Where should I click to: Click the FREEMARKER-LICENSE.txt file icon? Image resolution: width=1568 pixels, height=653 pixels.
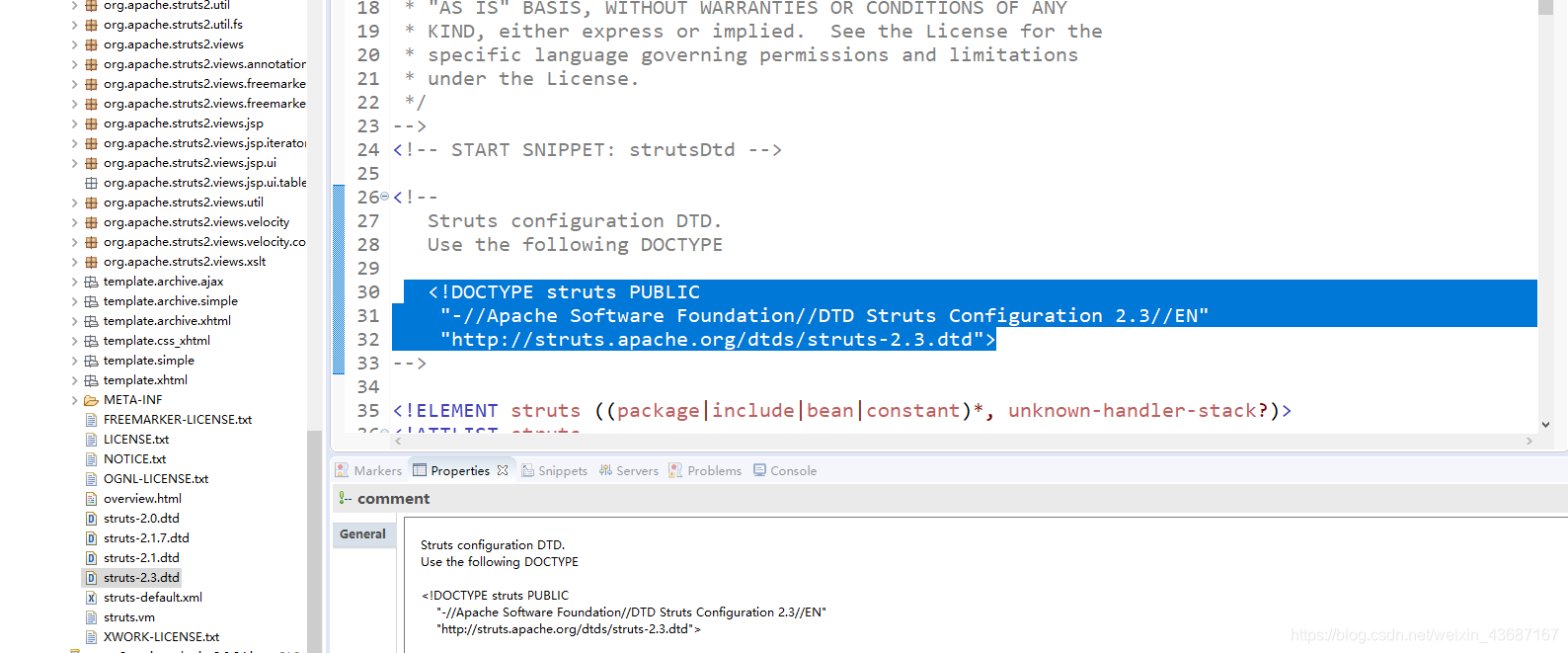(91, 420)
